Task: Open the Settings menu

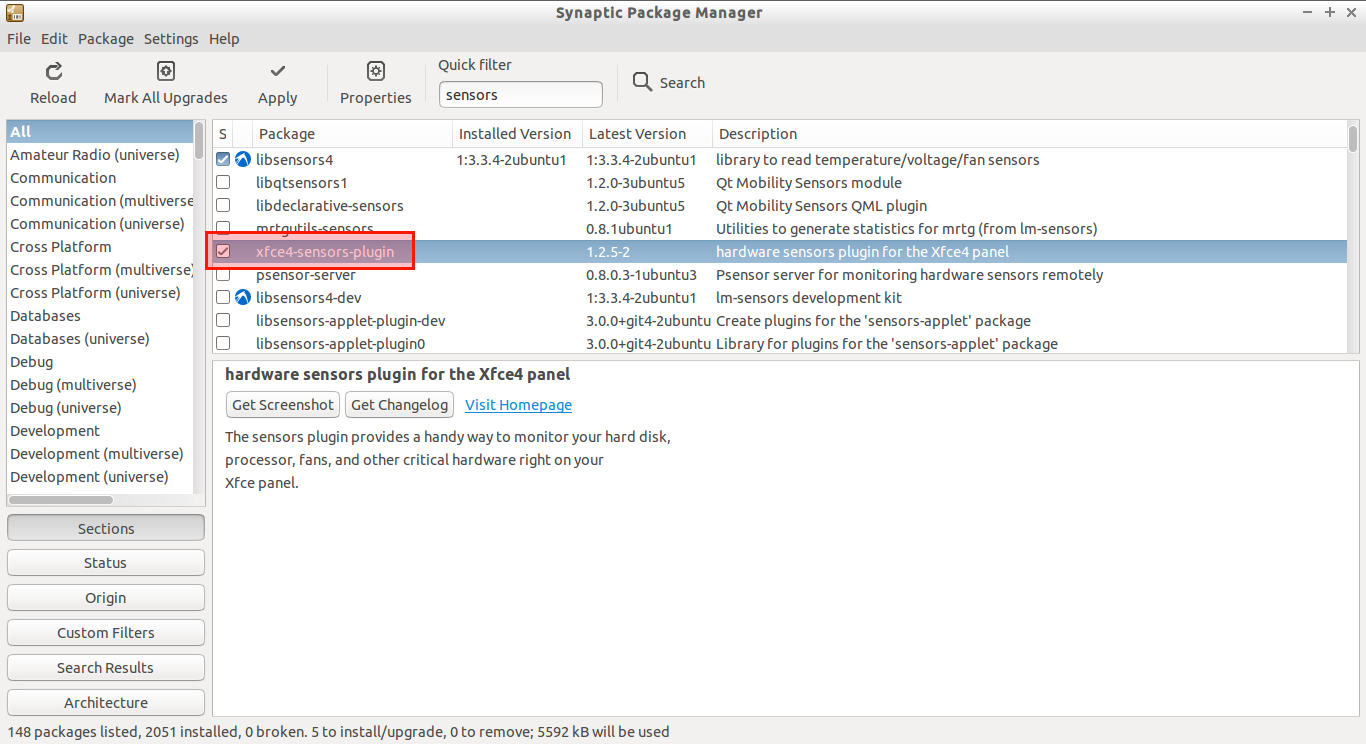Action: pos(171,39)
